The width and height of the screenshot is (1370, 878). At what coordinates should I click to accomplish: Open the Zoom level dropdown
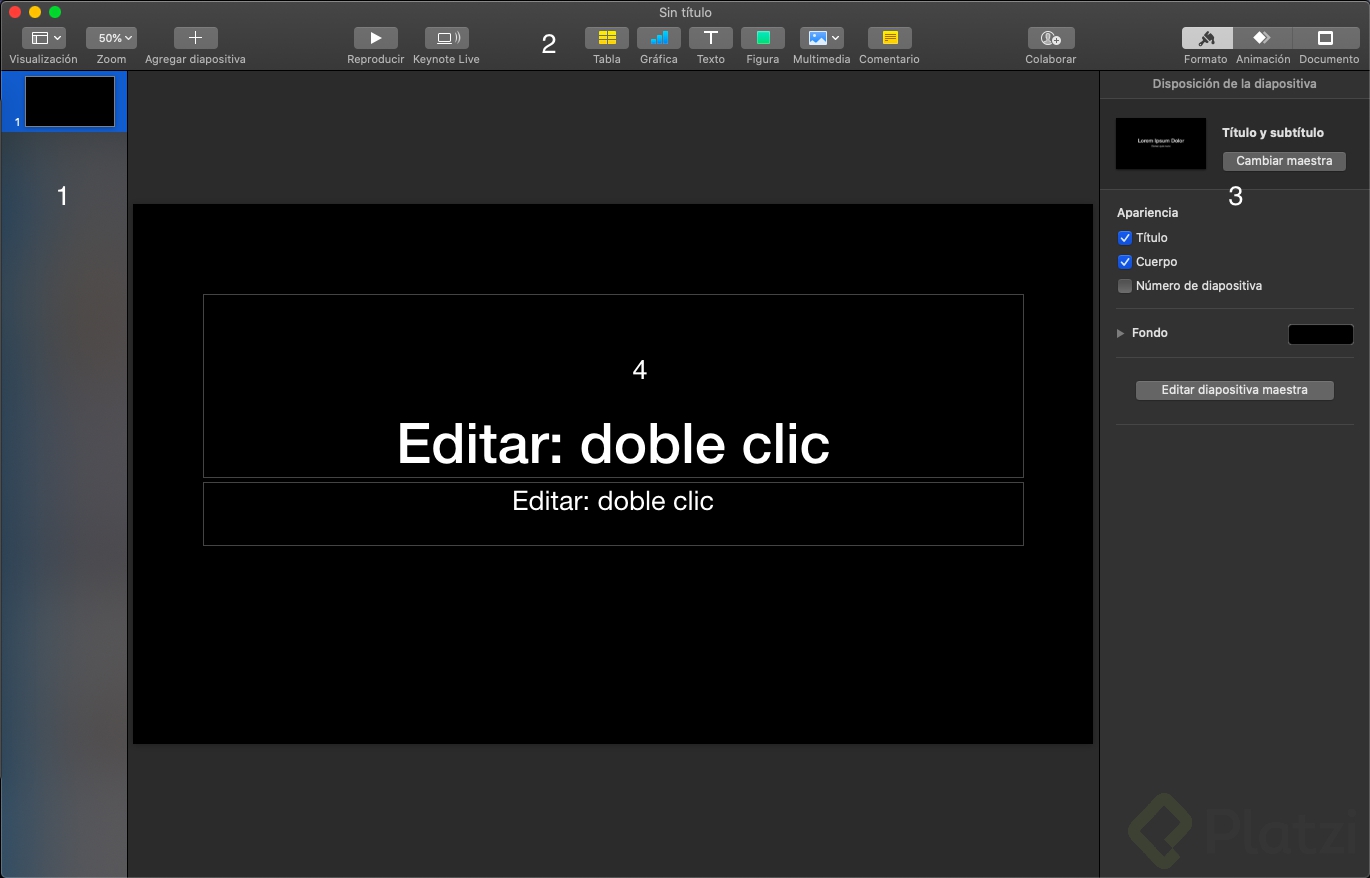(111, 37)
